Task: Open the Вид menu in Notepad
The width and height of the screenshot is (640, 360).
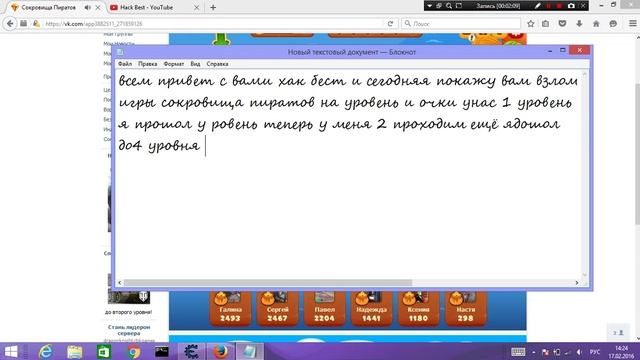Action: point(195,64)
